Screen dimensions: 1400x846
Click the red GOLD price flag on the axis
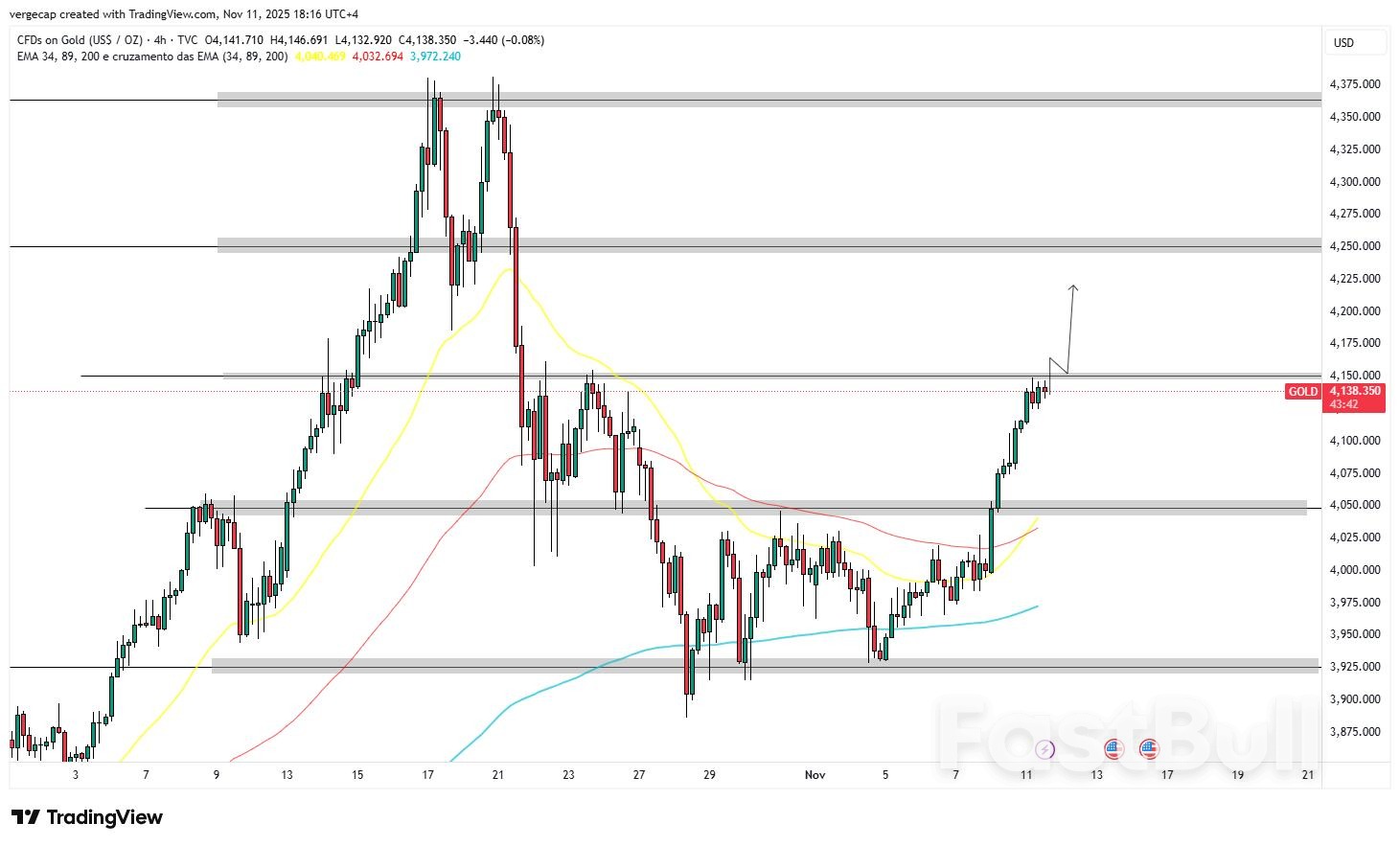pos(1303,392)
